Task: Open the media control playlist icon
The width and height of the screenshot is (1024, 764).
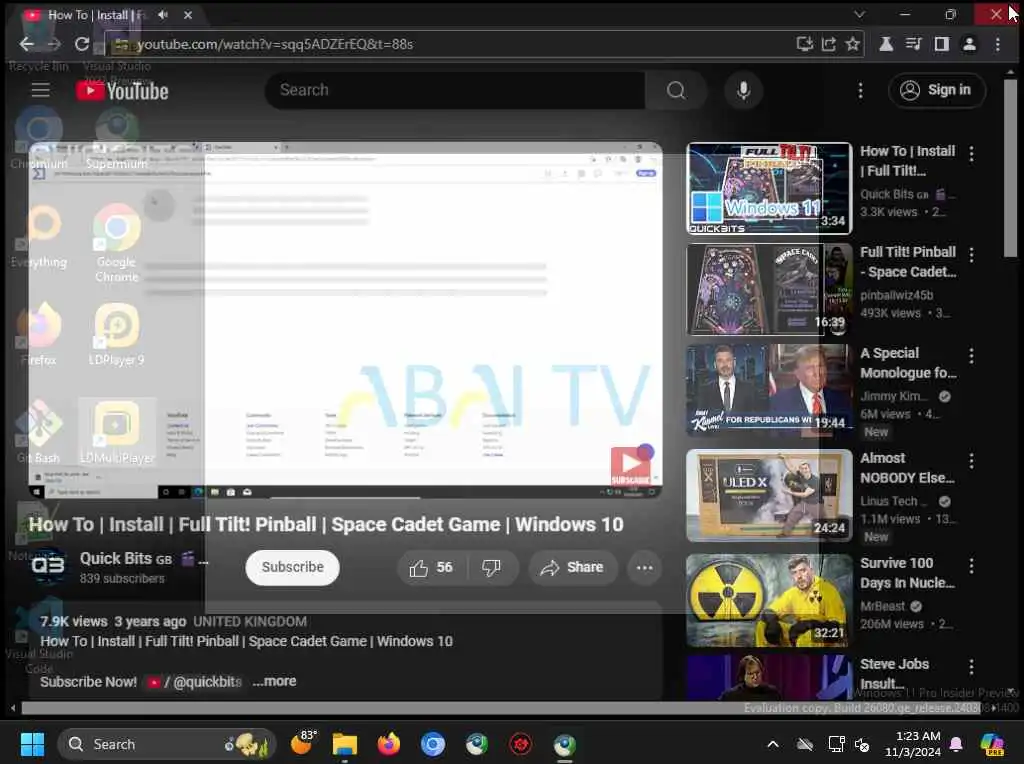Action: [914, 44]
